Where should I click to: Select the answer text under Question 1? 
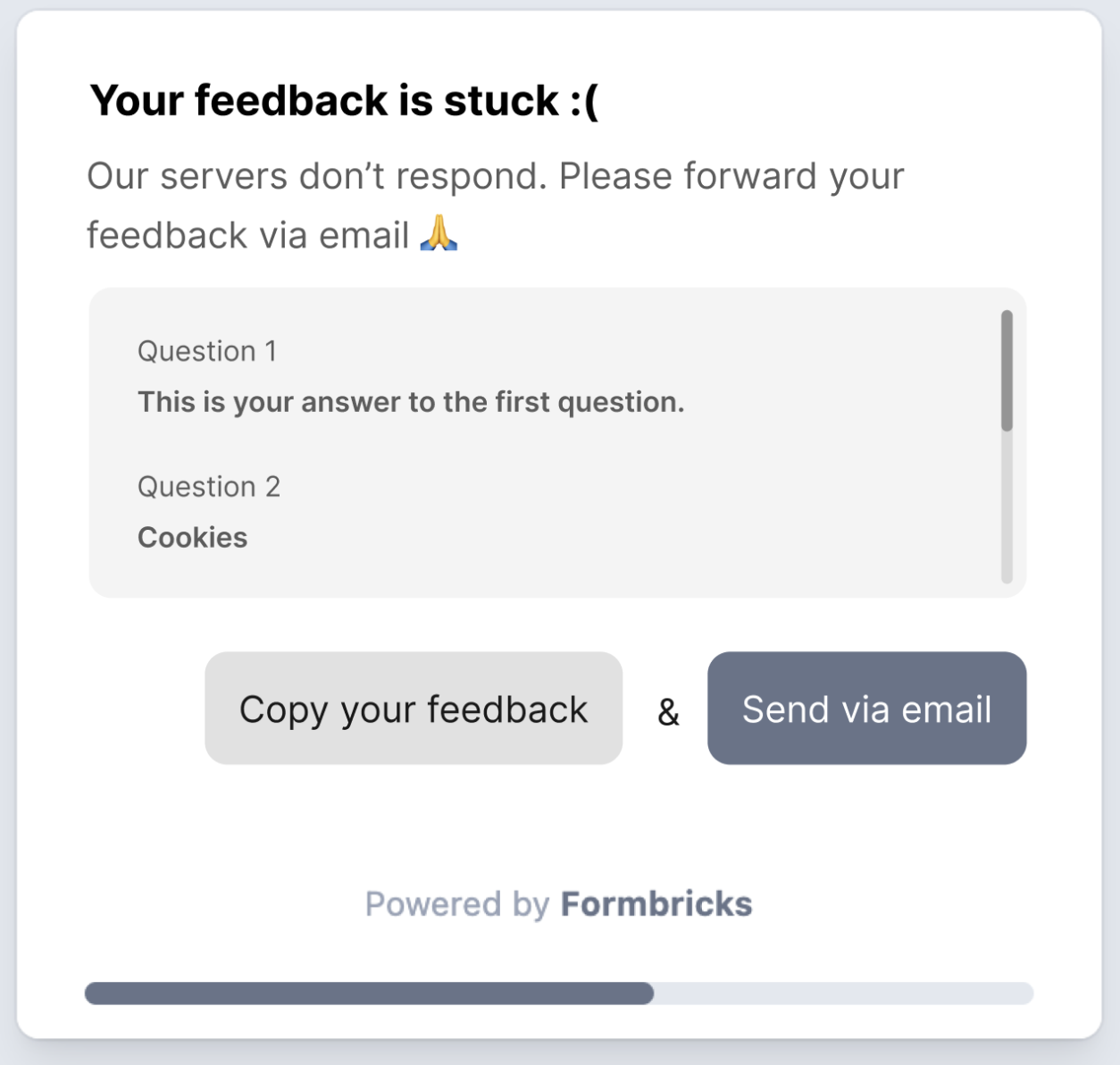[x=410, y=402]
